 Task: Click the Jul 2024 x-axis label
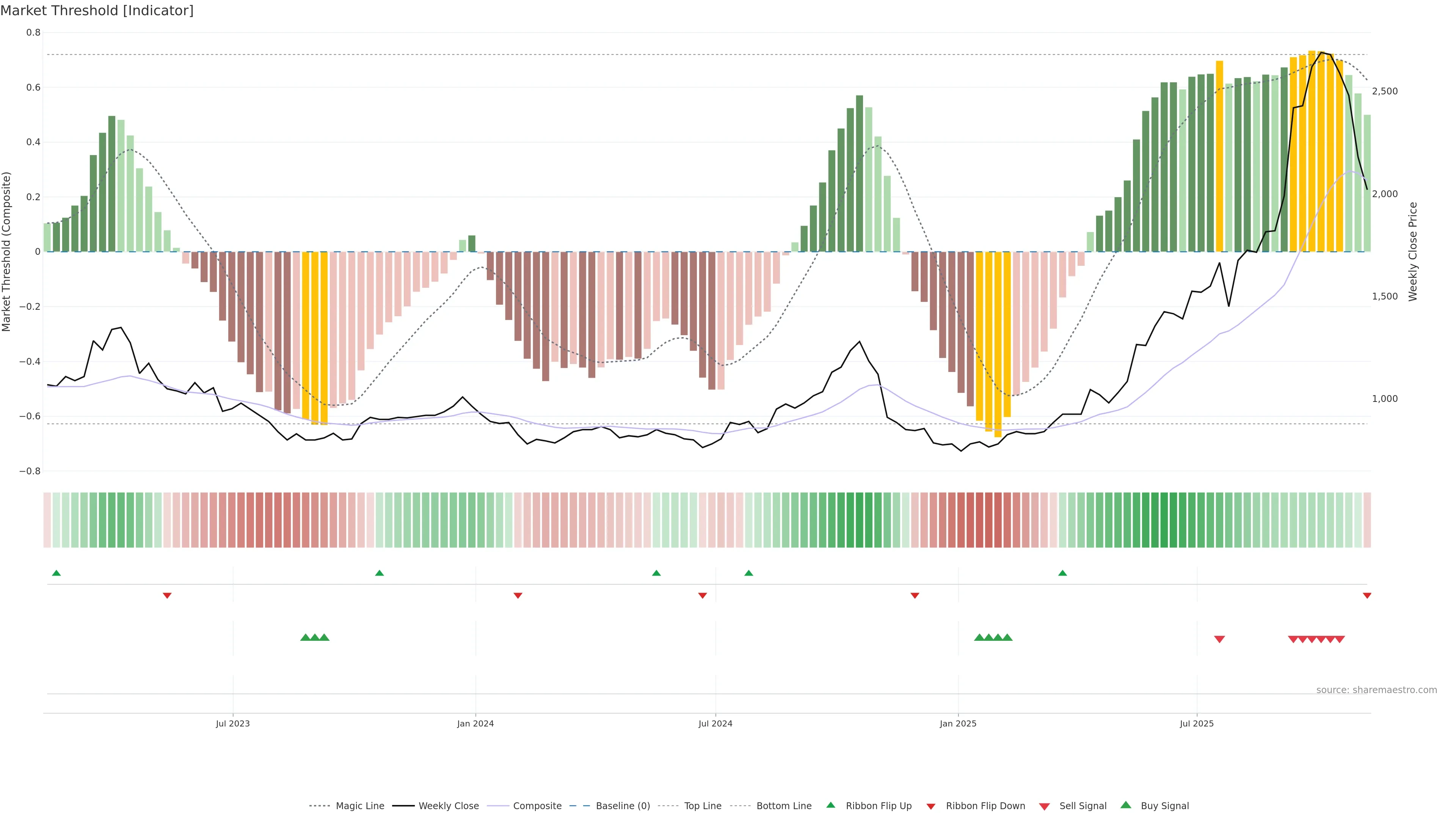715,723
